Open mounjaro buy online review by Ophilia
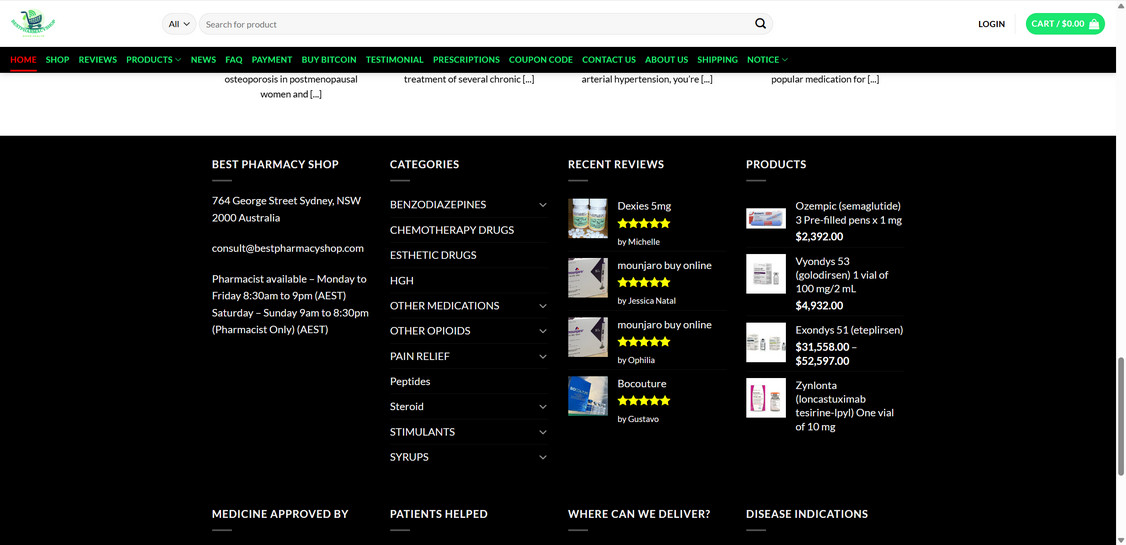Image resolution: width=1126 pixels, height=545 pixels. pos(664,325)
